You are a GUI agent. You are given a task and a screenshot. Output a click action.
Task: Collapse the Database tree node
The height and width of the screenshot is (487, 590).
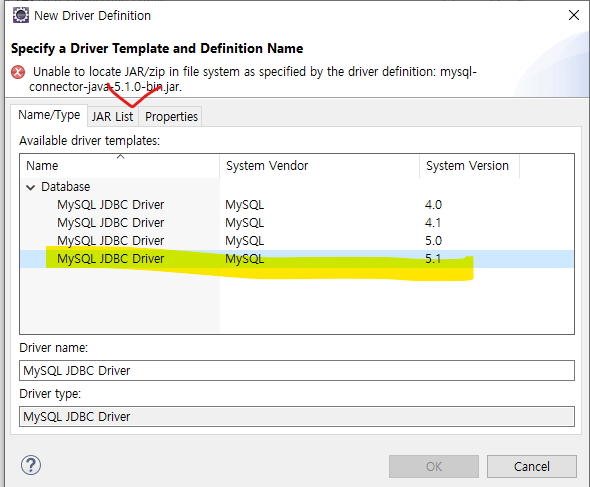point(30,187)
